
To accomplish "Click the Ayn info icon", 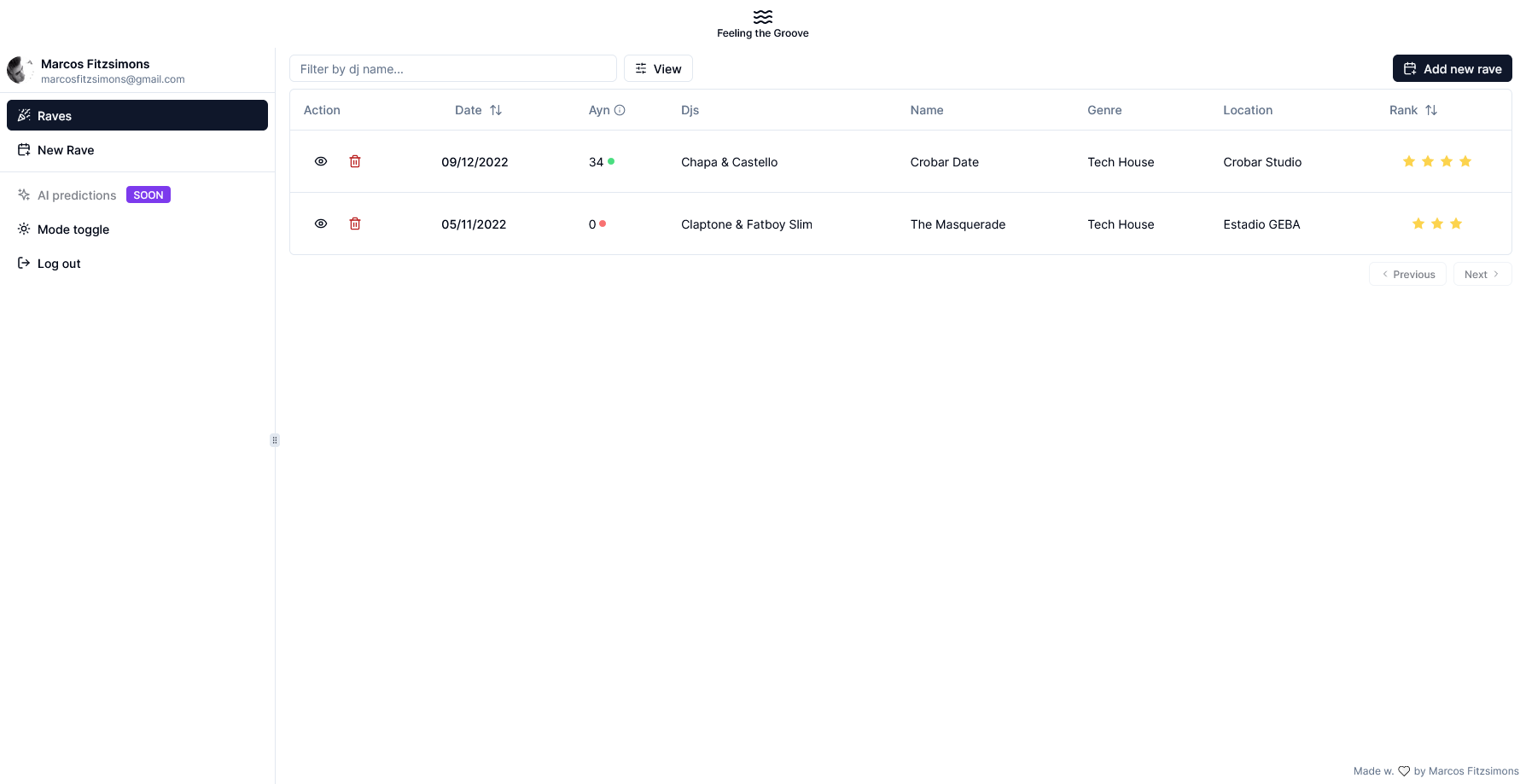I will (x=620, y=110).
